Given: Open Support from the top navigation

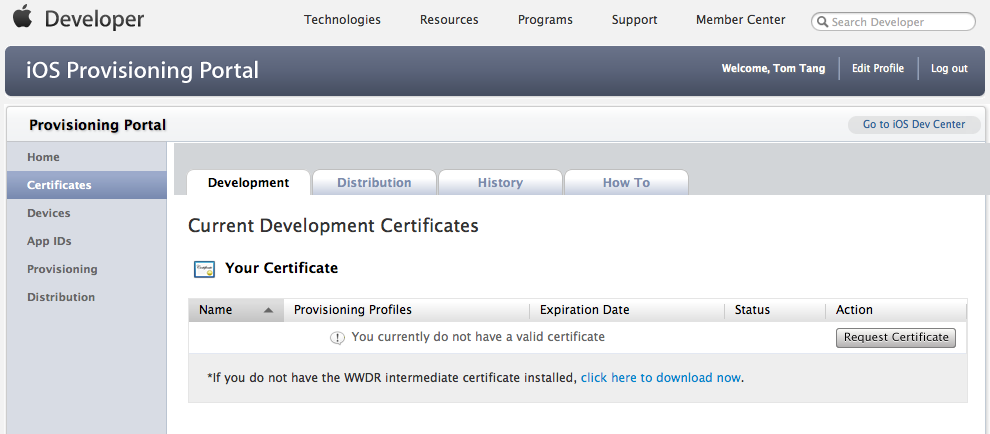Looking at the screenshot, I should click(634, 20).
